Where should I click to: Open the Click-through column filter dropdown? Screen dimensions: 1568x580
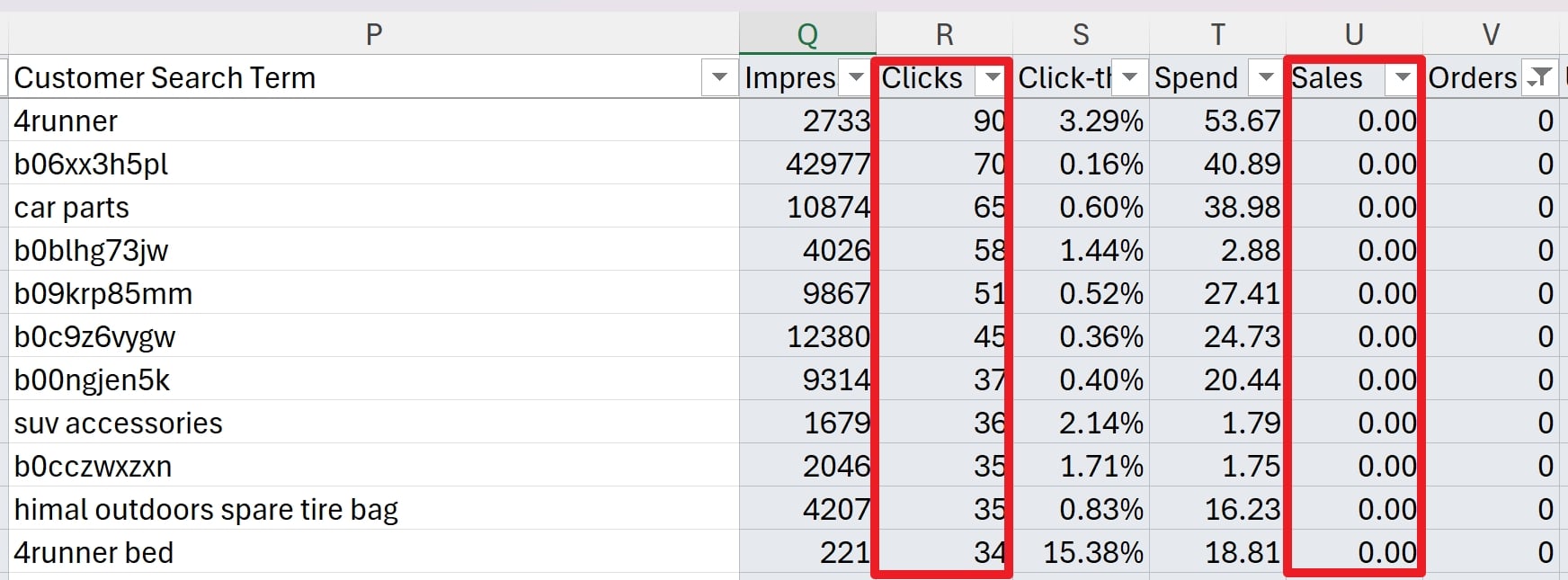tap(1129, 77)
